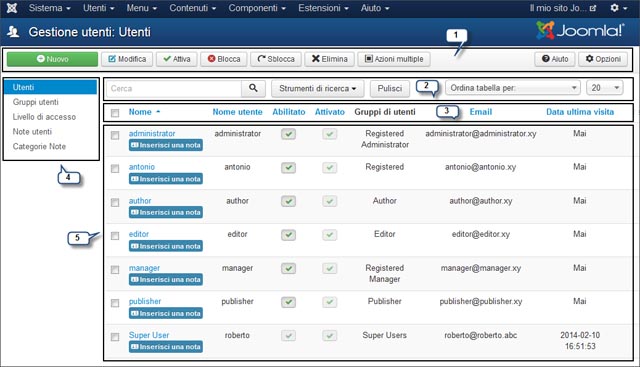Select the checkbox for Super User row
The height and width of the screenshot is (367, 640).
click(x=115, y=337)
